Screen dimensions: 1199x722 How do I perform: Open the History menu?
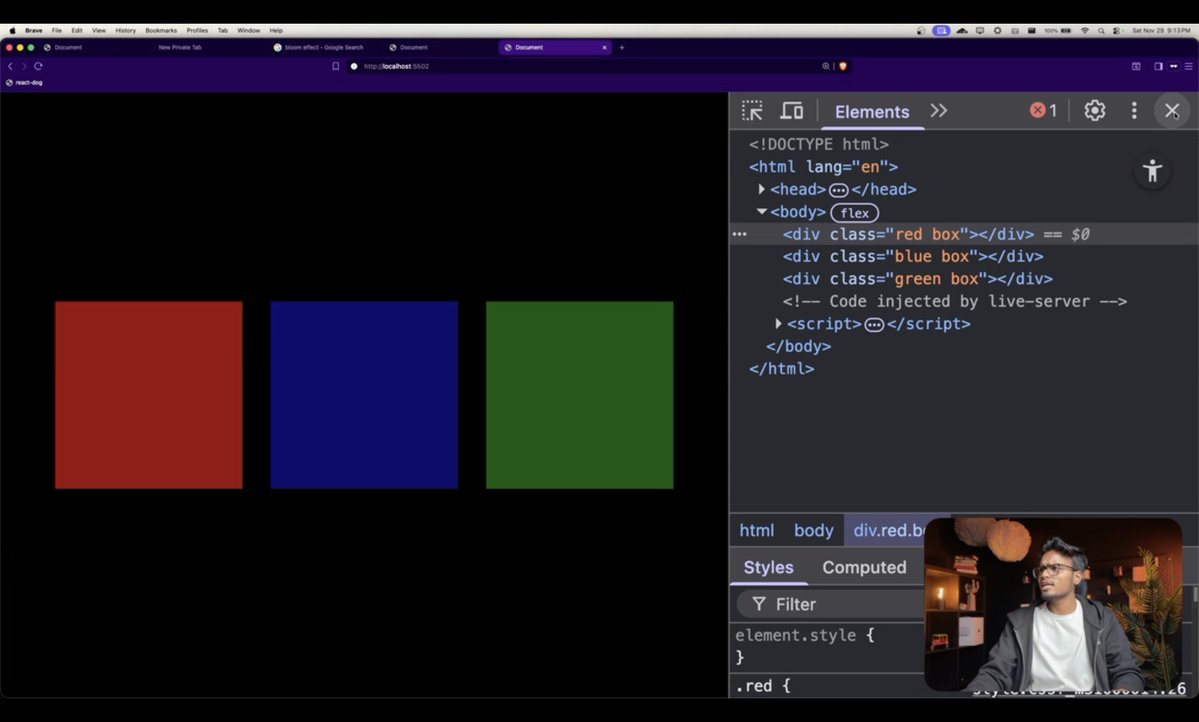[x=125, y=31]
